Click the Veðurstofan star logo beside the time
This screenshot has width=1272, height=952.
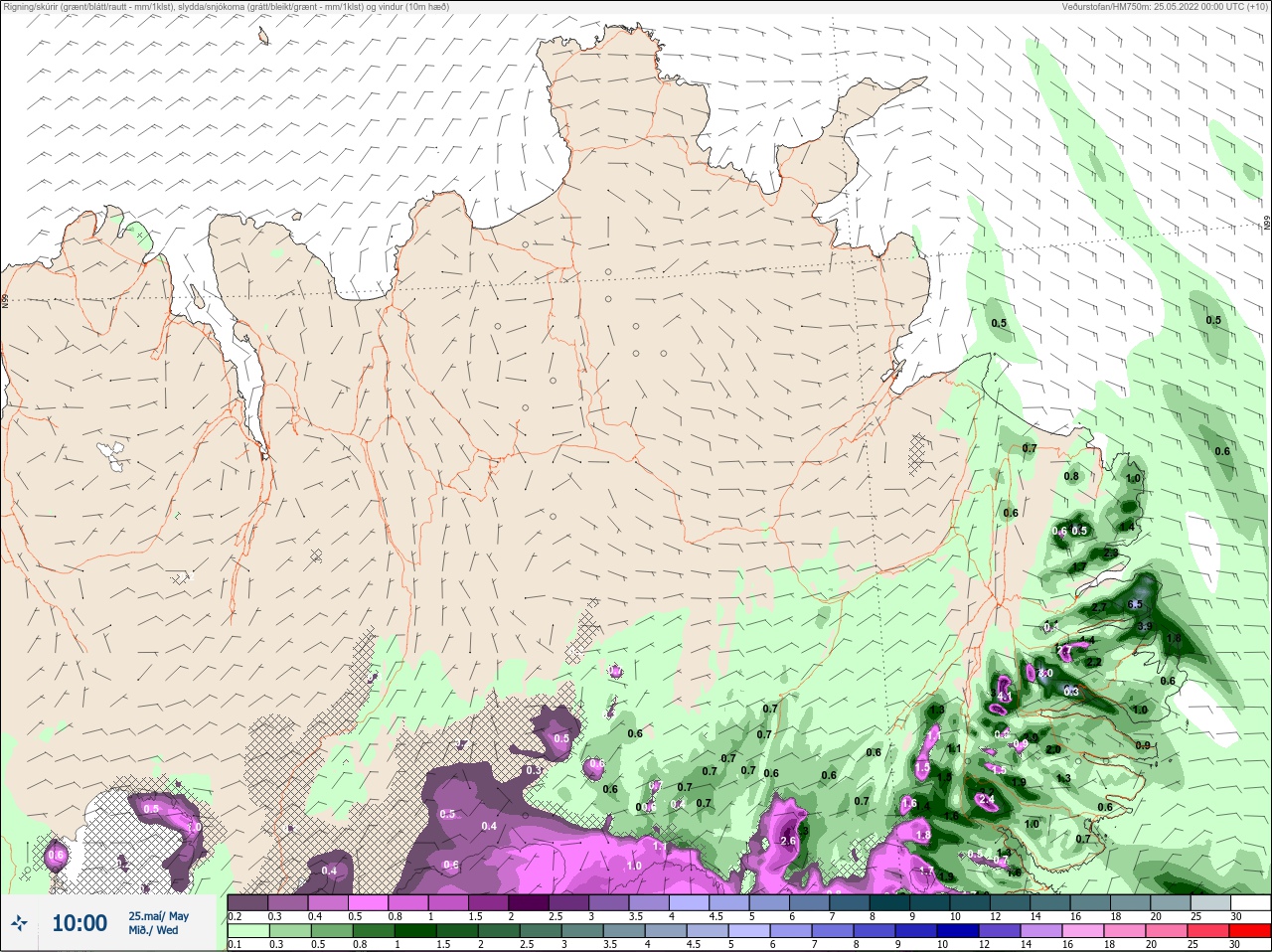click(19, 924)
